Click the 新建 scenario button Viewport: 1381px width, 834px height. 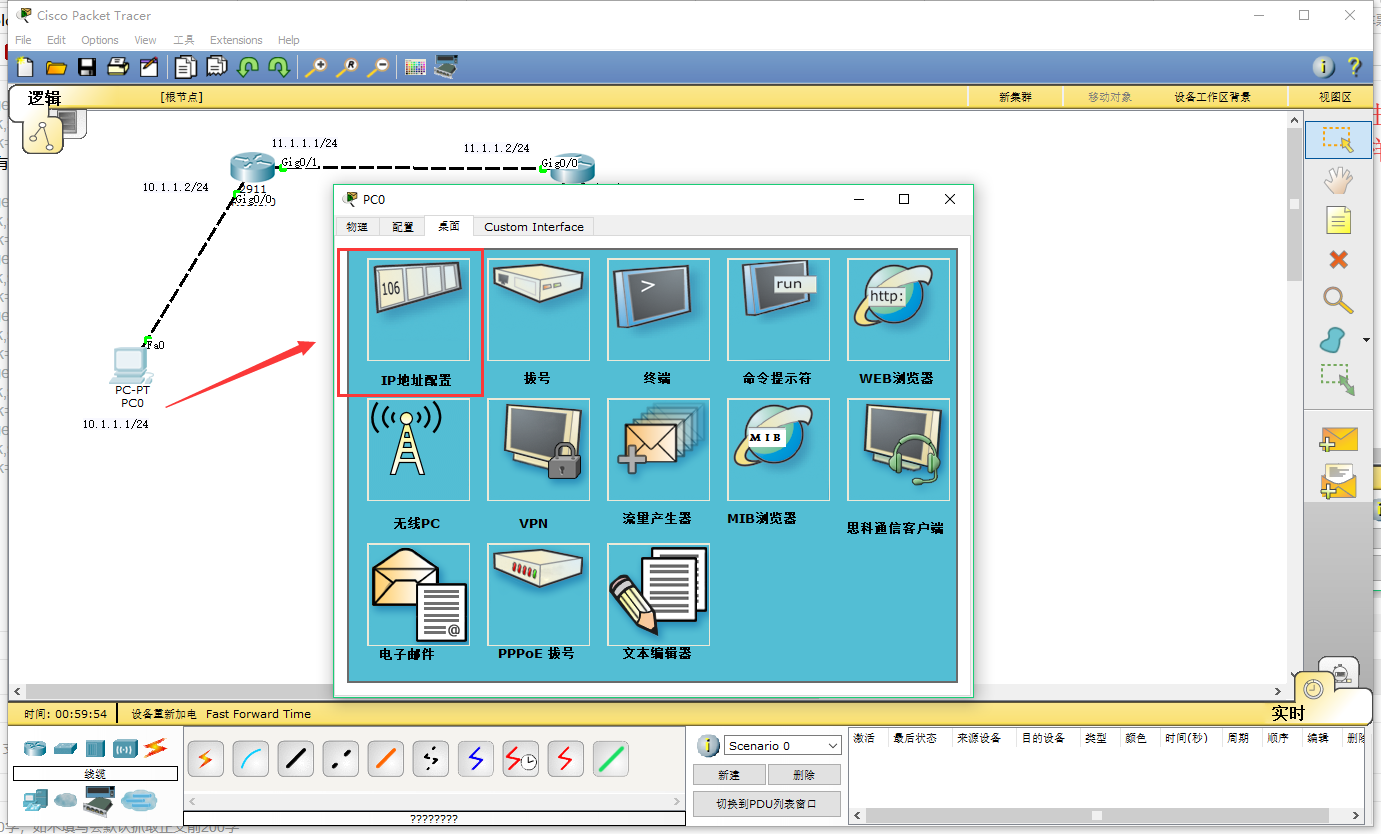coord(729,775)
